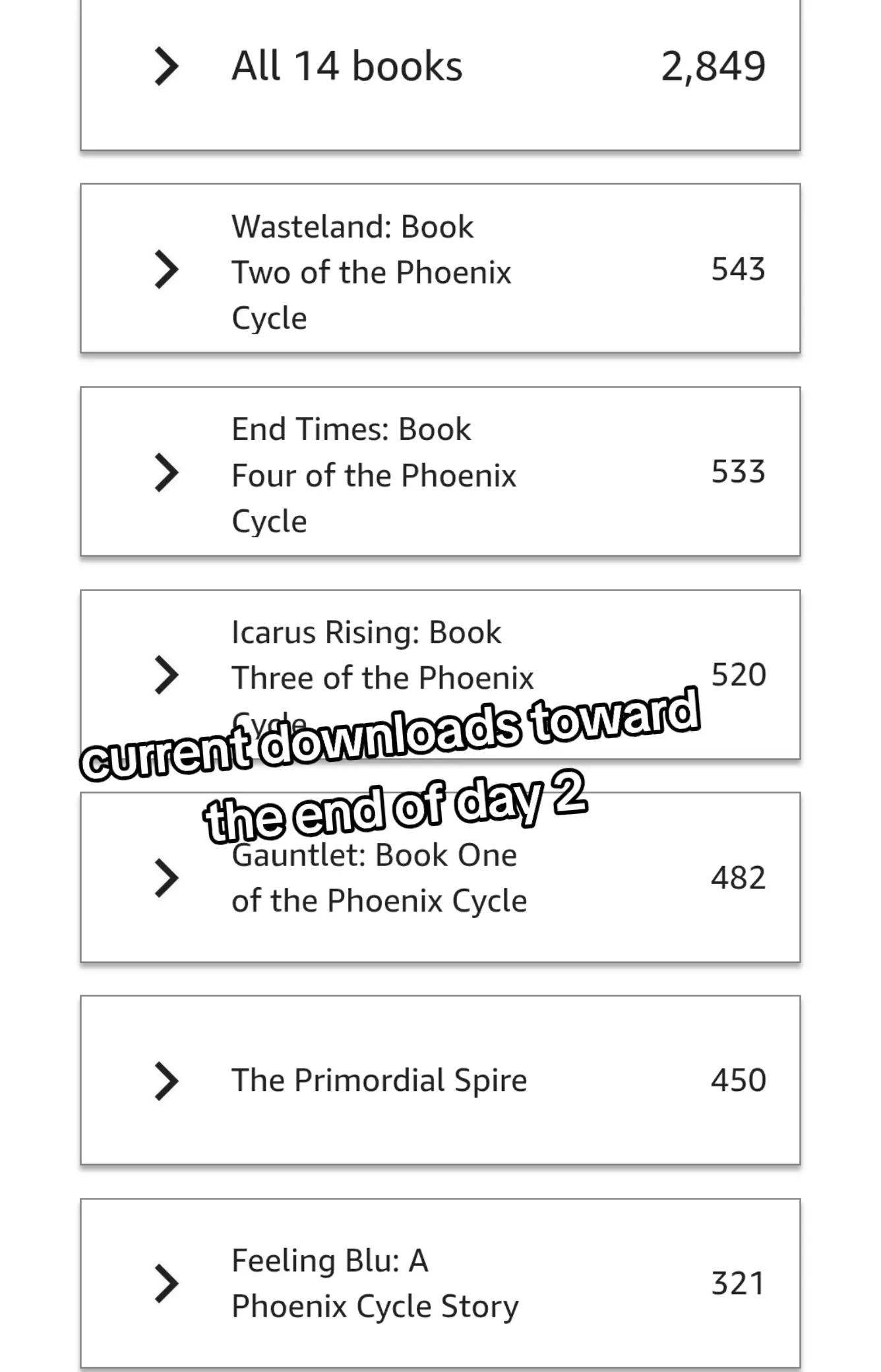Click the 543 count for Wasteland
Viewport: 881px width, 1372px height.
(x=738, y=269)
